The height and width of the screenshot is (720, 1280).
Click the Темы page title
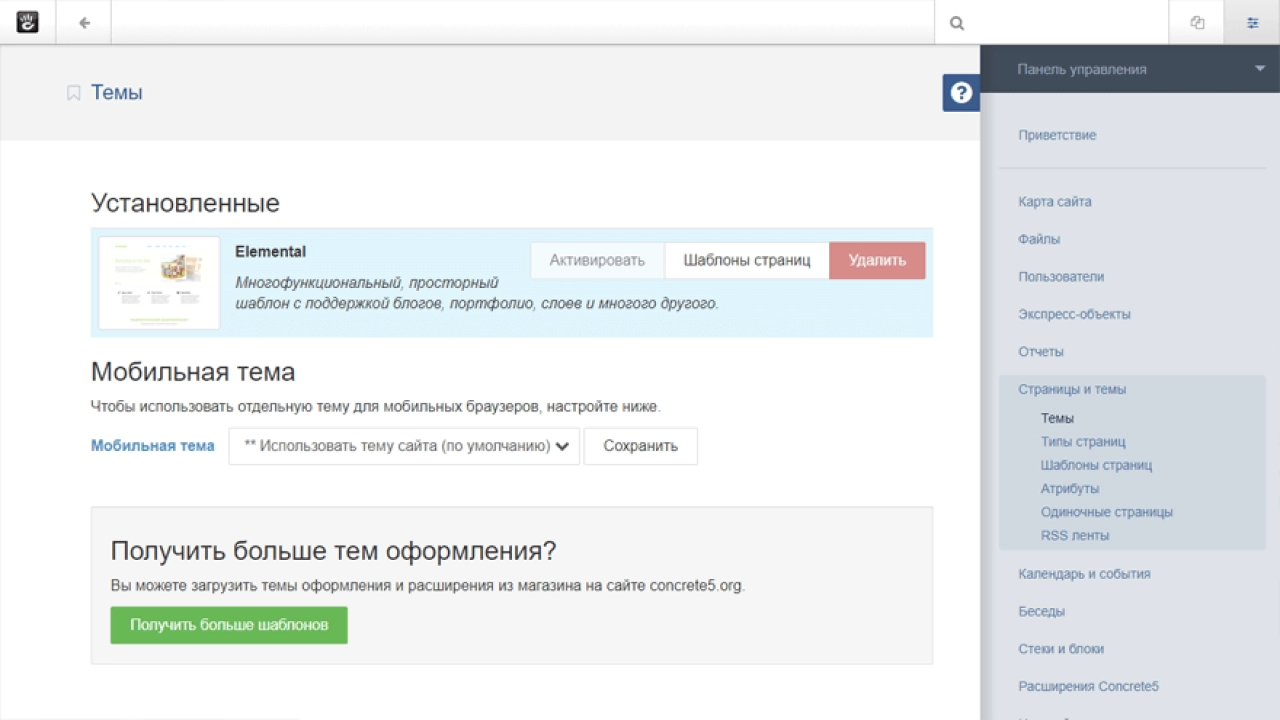click(117, 93)
